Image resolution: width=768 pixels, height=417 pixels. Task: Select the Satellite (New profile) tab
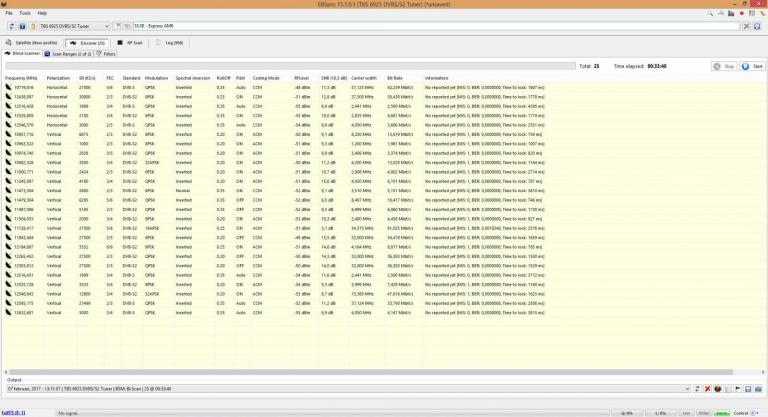(x=34, y=43)
